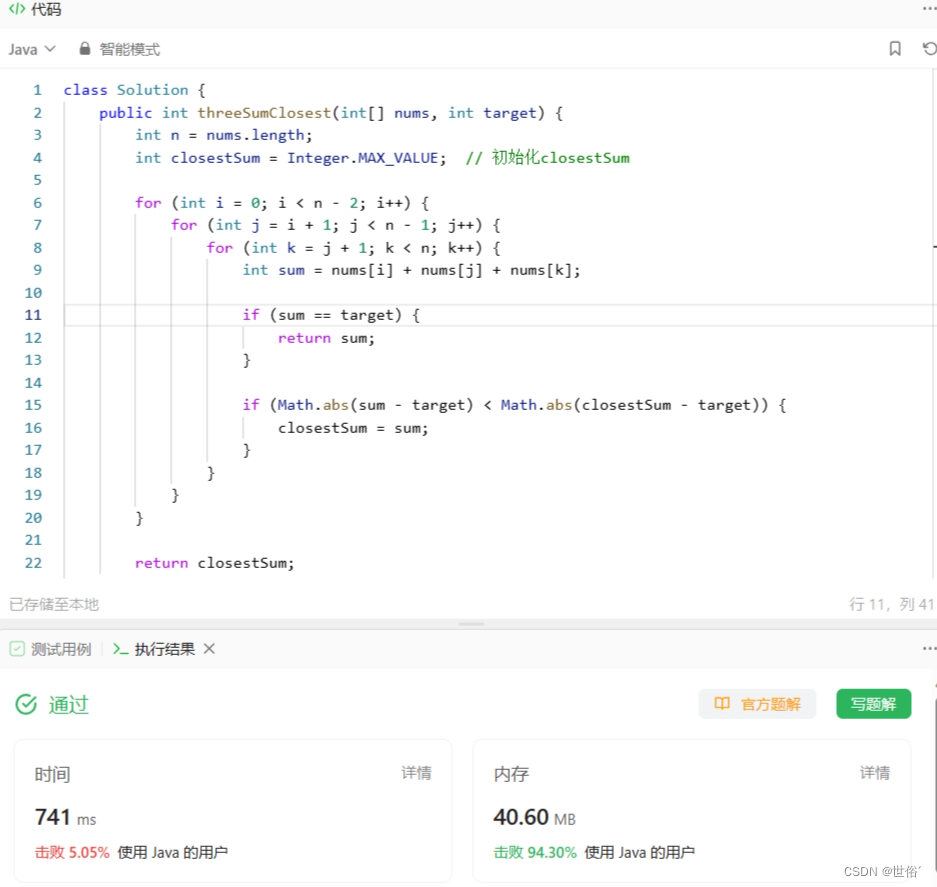Click 'closestSum = sum;' on line 16
Viewport: 937px width, 887px height.
[353, 428]
